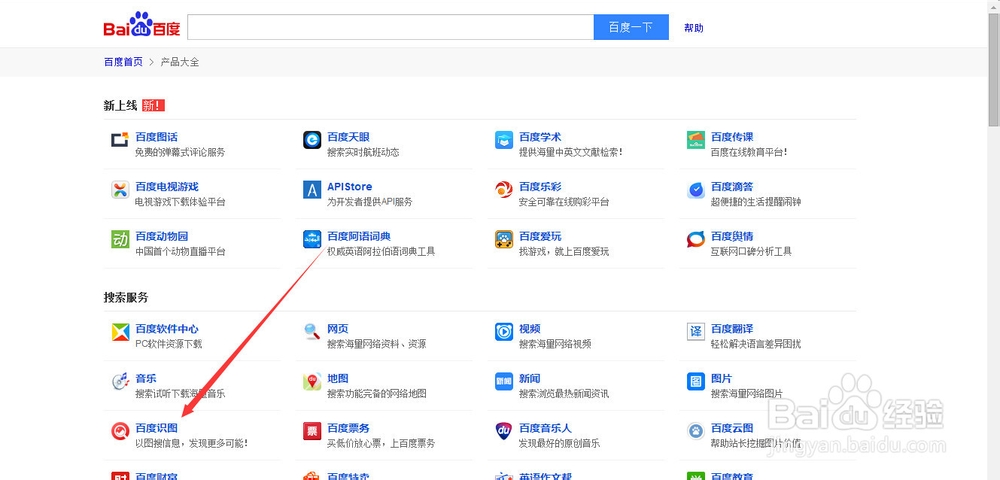Click the 百度爱玩 product icon
The image size is (1000, 480).
(504, 239)
